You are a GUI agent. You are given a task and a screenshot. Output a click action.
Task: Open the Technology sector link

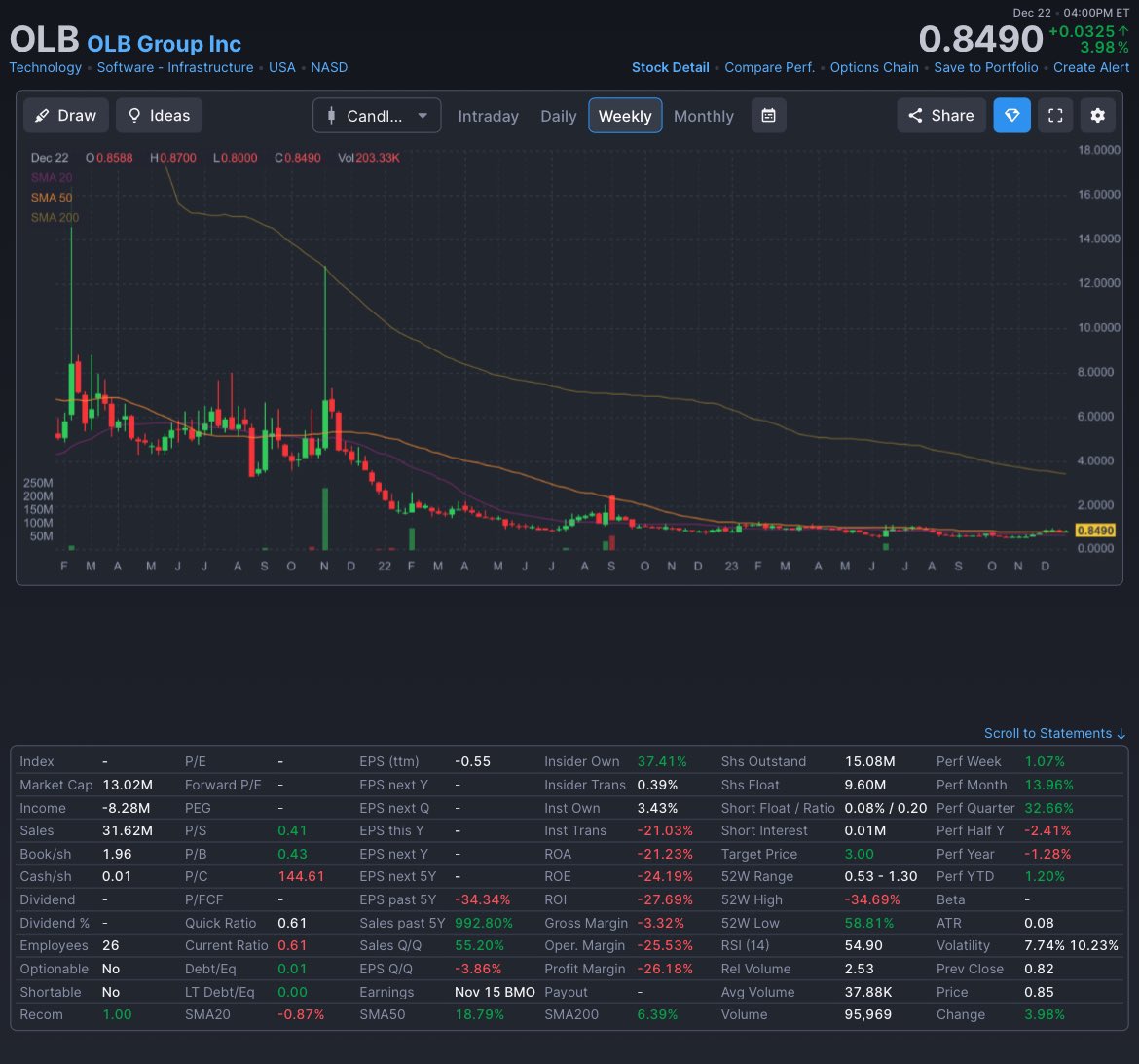[x=45, y=67]
